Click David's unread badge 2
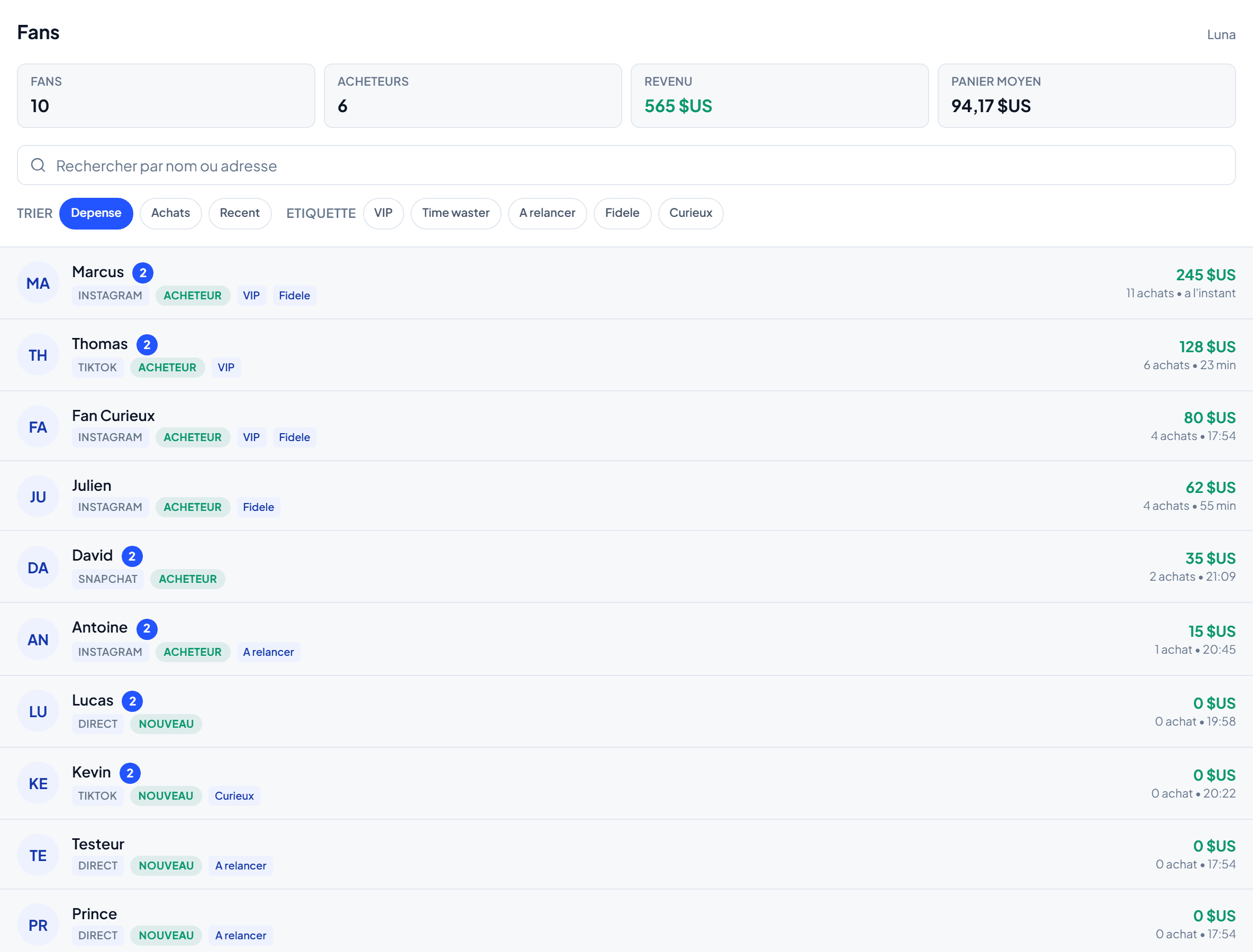 (132, 556)
